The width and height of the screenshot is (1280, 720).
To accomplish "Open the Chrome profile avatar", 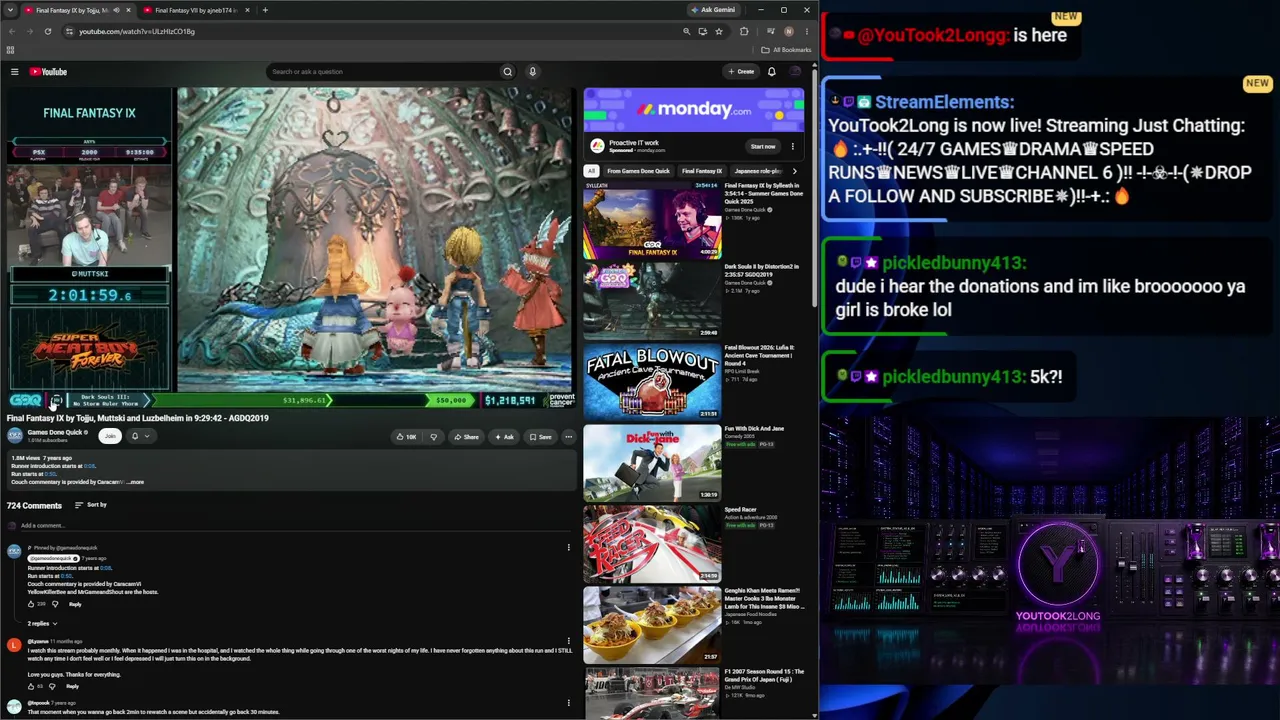I will click(789, 31).
